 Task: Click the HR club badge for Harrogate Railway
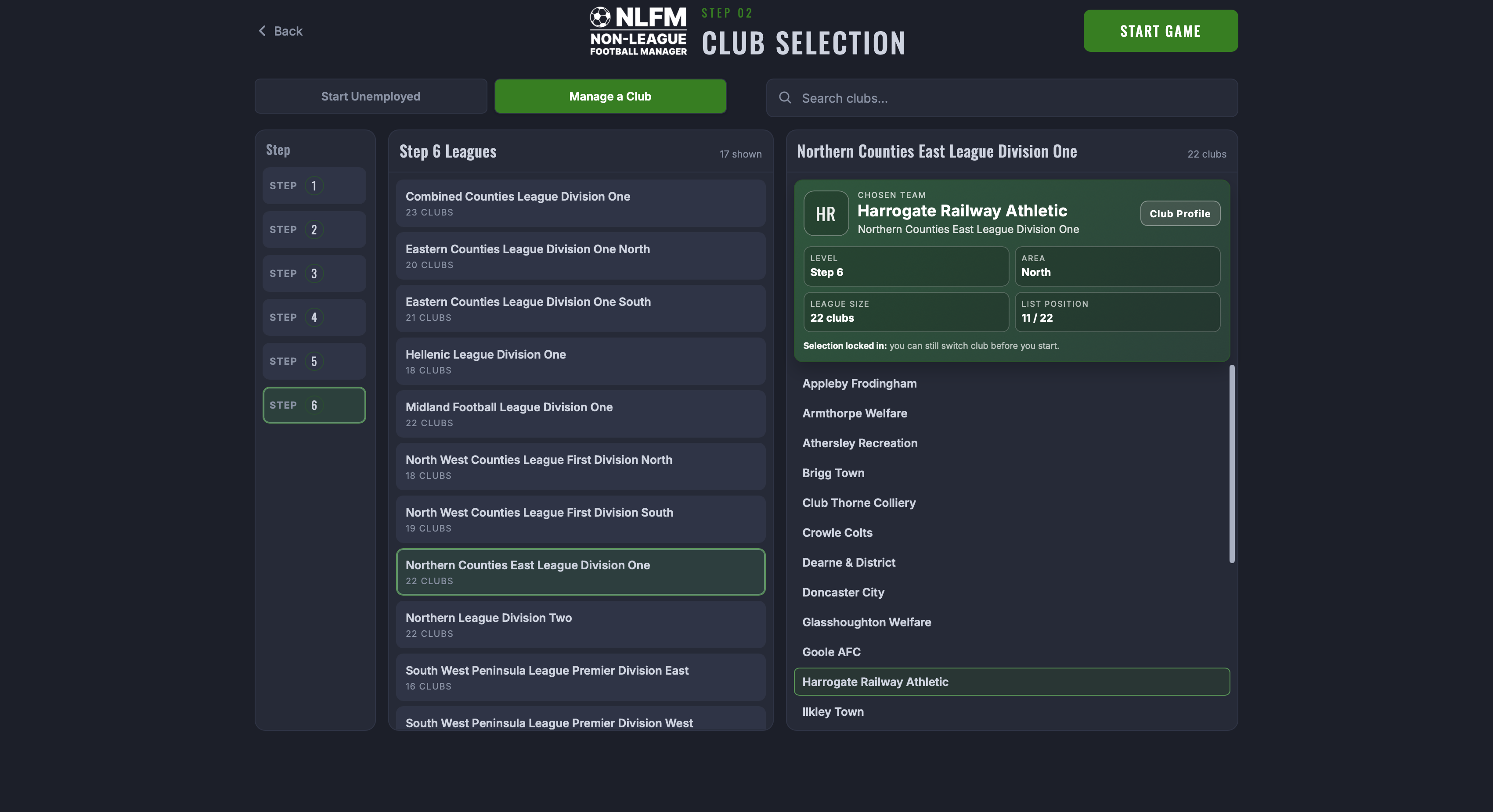(826, 214)
